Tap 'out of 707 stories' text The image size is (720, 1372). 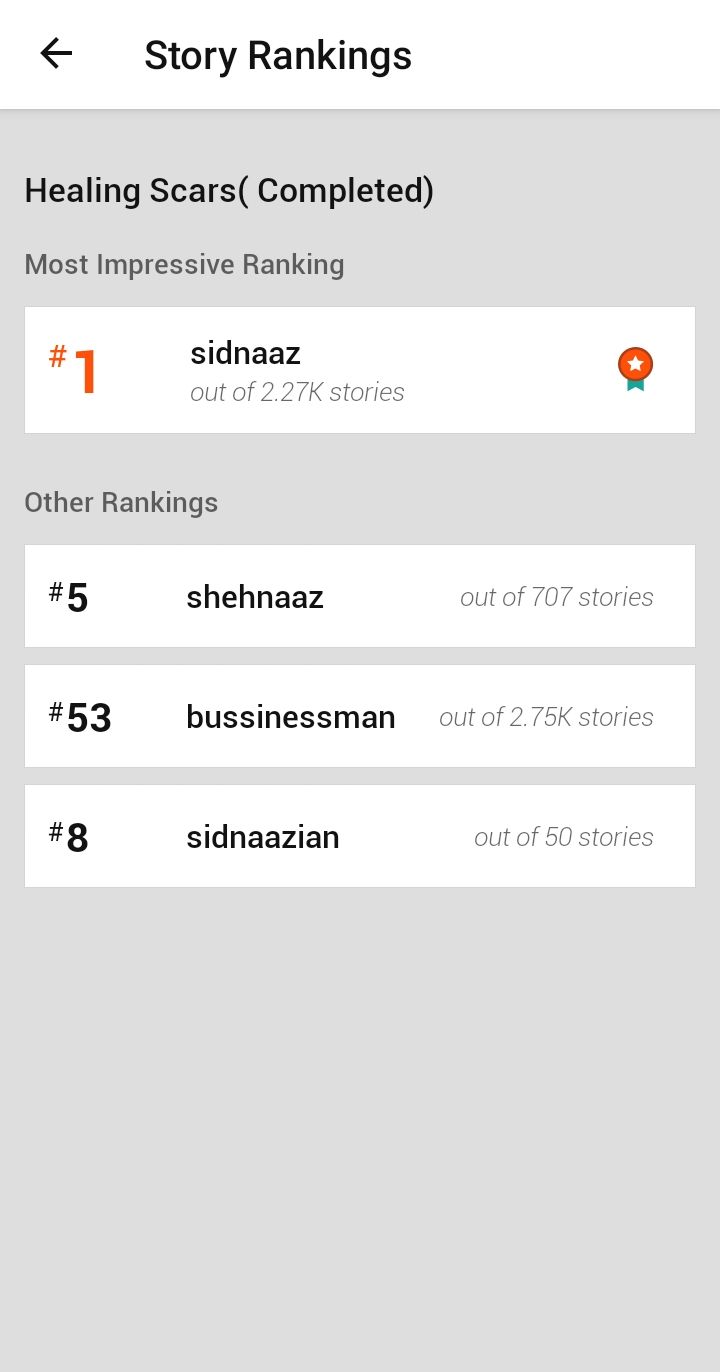(x=556, y=597)
